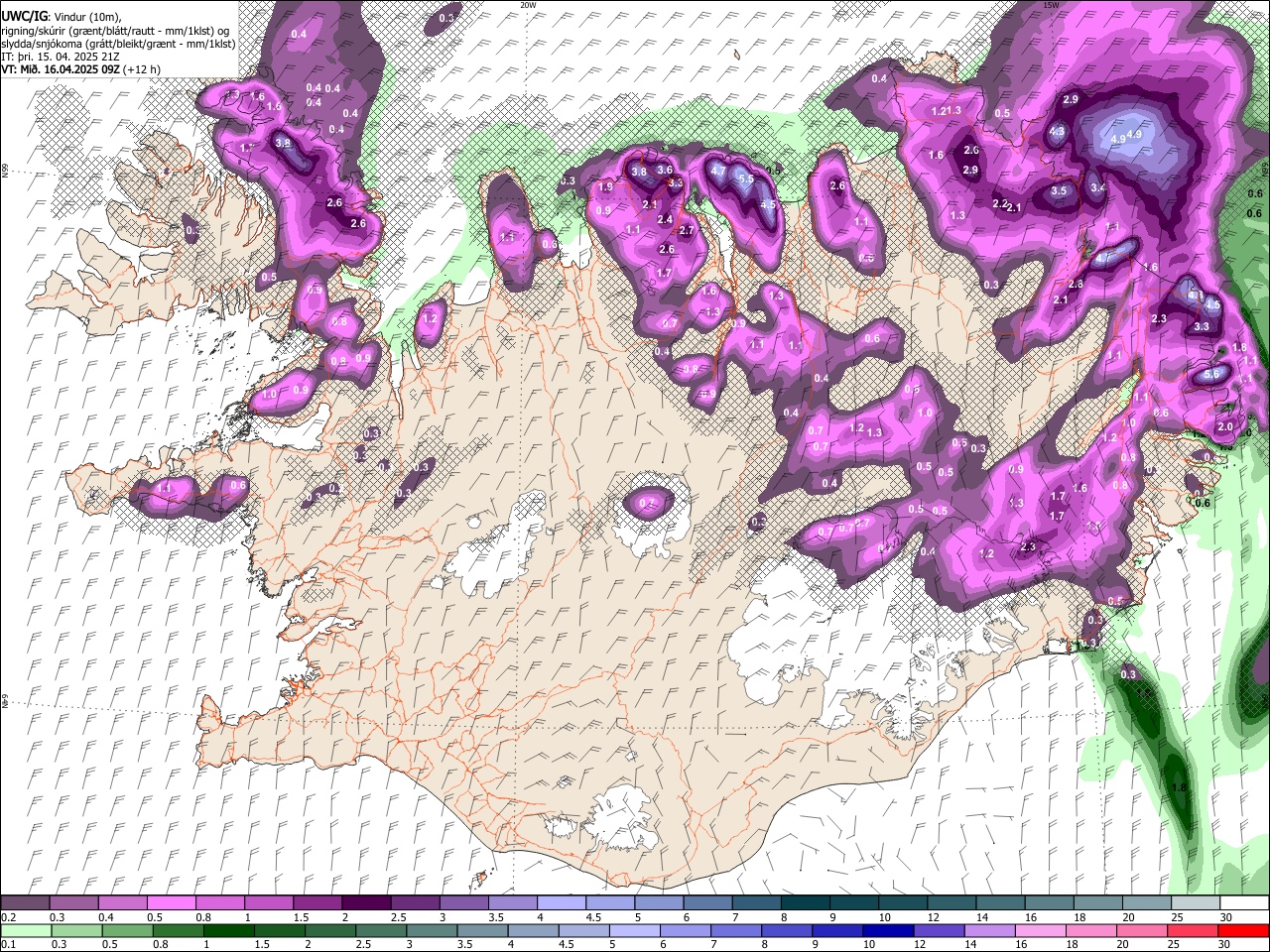Click the '0.2' label in snow legend
Image resolution: width=1270 pixels, height=952 pixels.
7,917
